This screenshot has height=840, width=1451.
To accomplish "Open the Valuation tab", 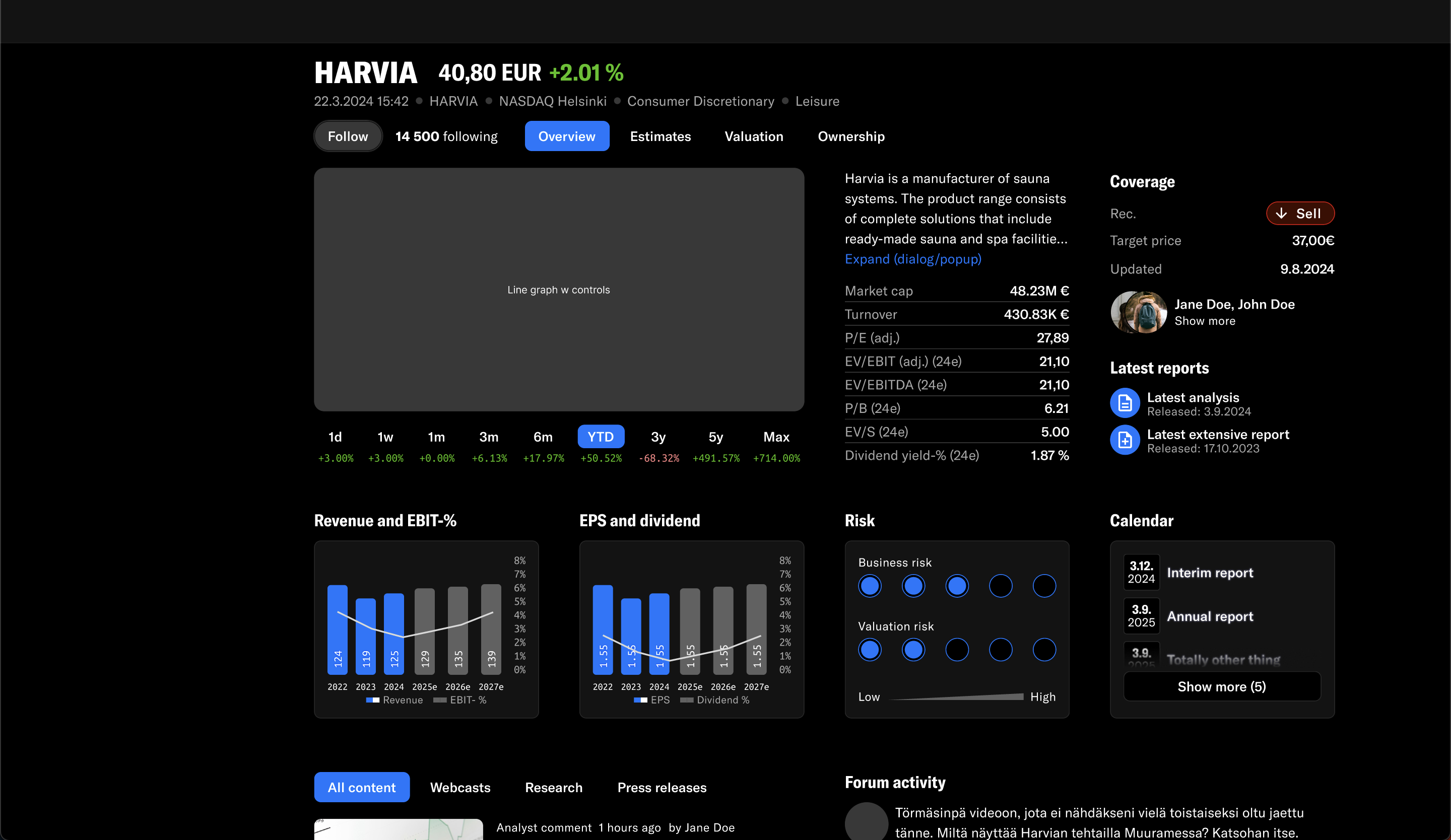I will 754,136.
